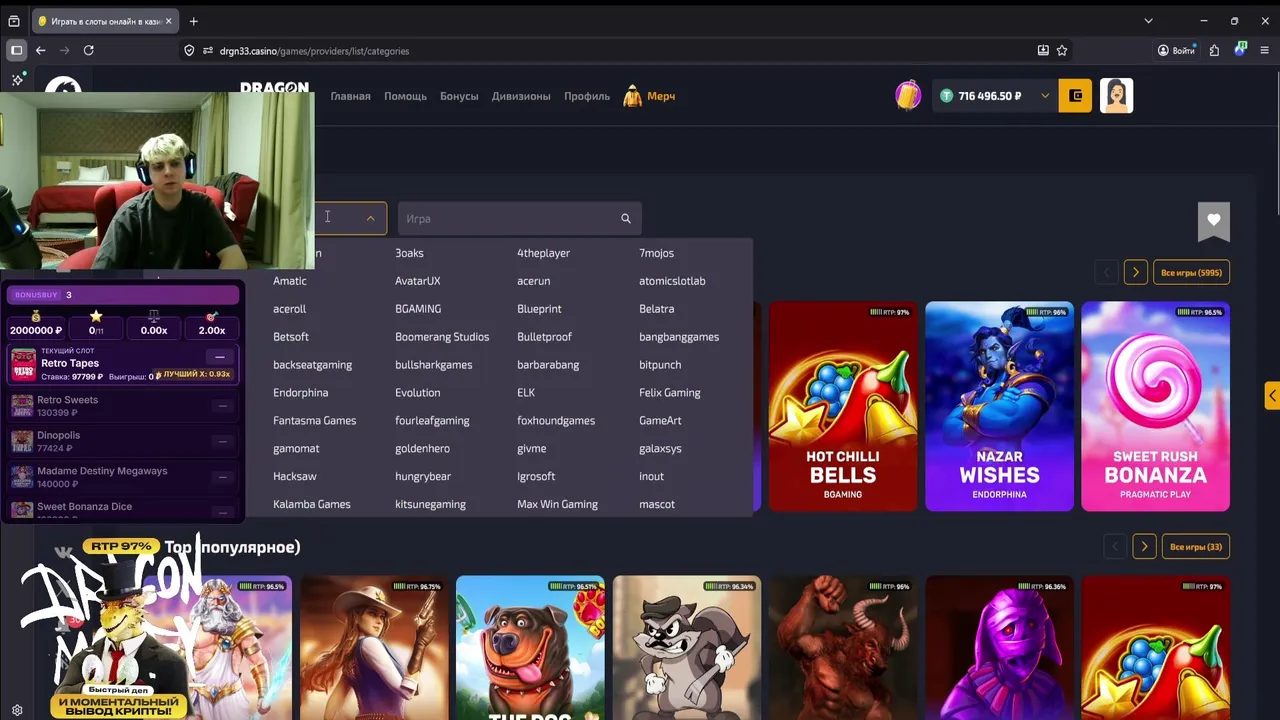Open favorites heart bookmark icon
Screen dimensions: 1280x720
coord(1214,220)
